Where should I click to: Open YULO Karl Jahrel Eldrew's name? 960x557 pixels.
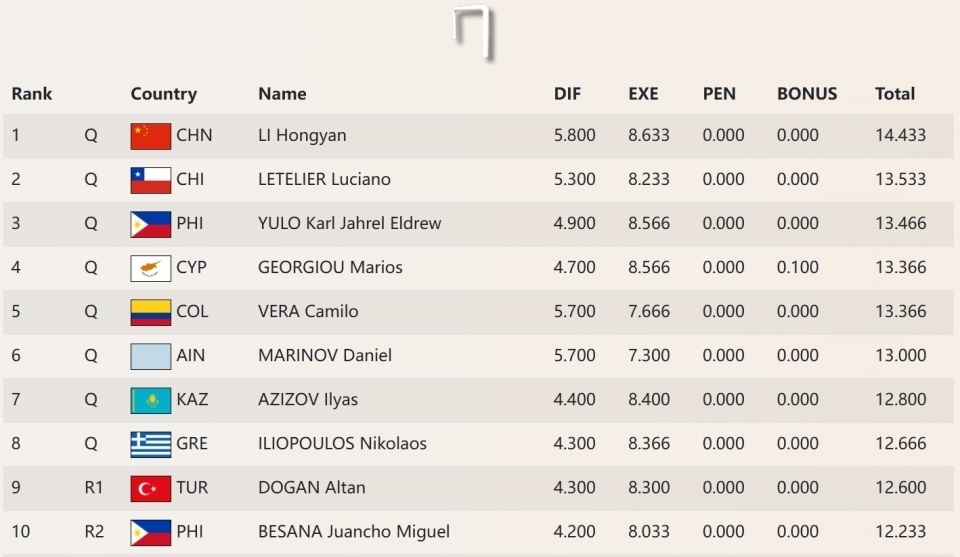(349, 224)
